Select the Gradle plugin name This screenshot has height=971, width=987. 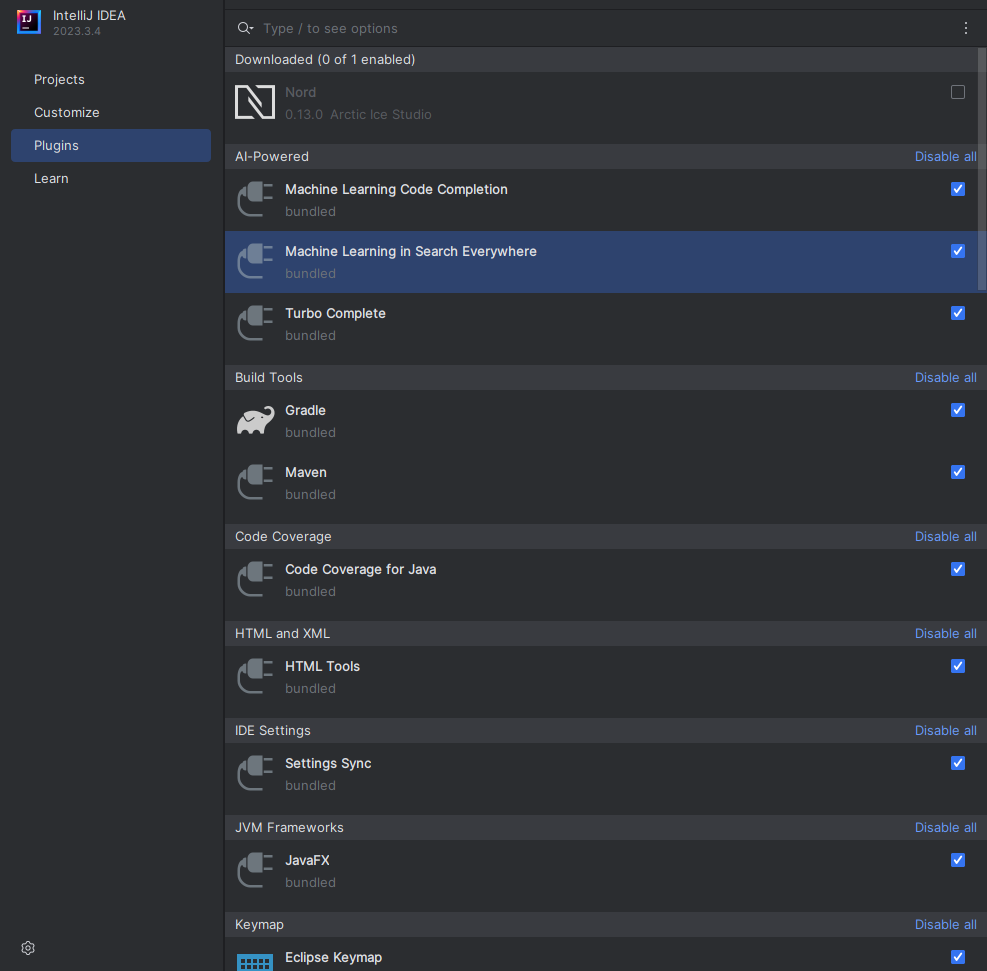tap(305, 410)
